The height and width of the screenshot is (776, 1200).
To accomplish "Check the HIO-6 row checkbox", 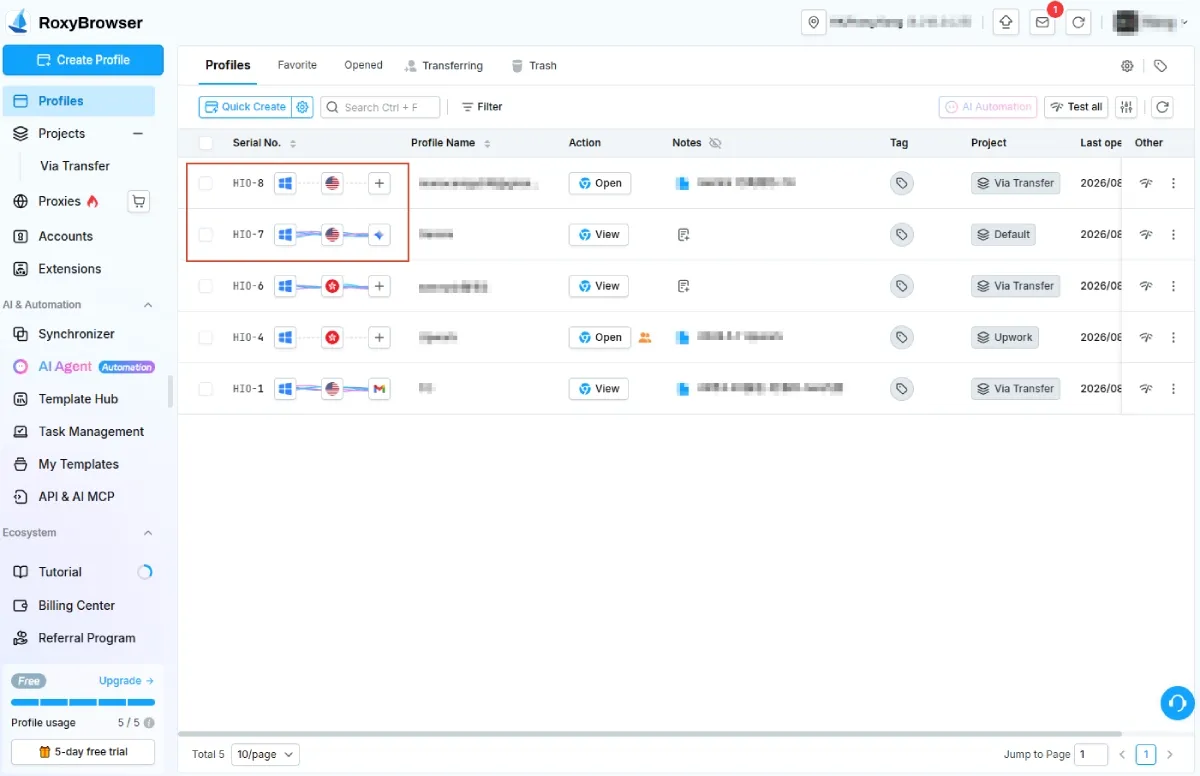I will (x=206, y=286).
